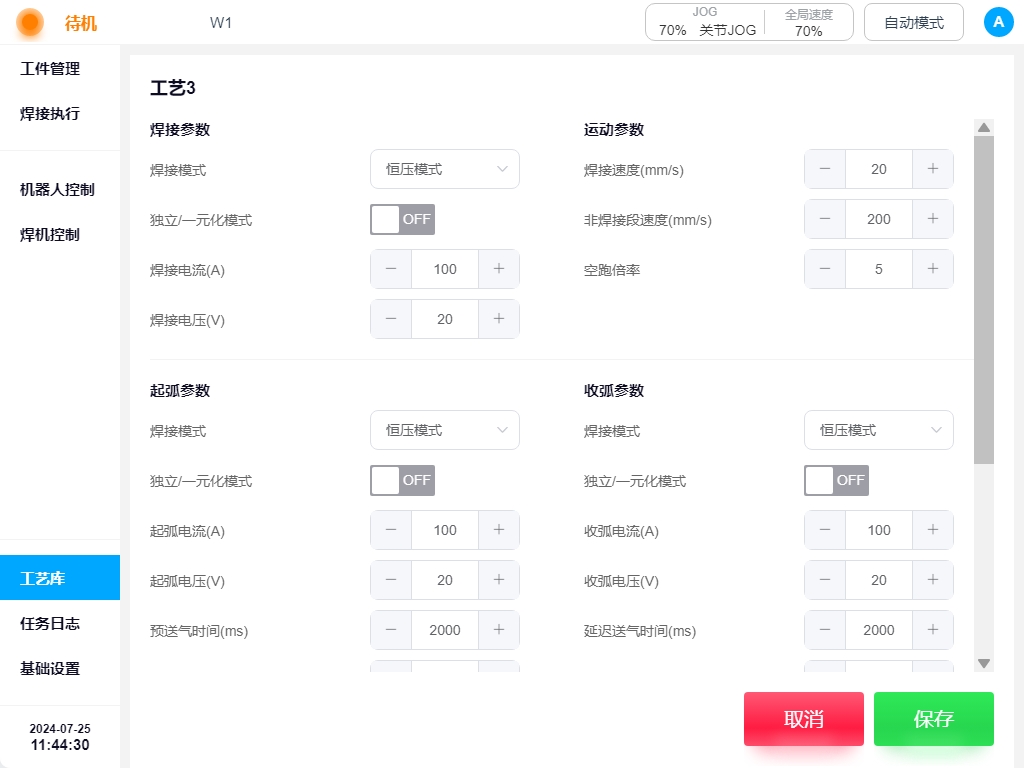Open 工件管理 in the sidebar
This screenshot has height=768, width=1024.
50,69
